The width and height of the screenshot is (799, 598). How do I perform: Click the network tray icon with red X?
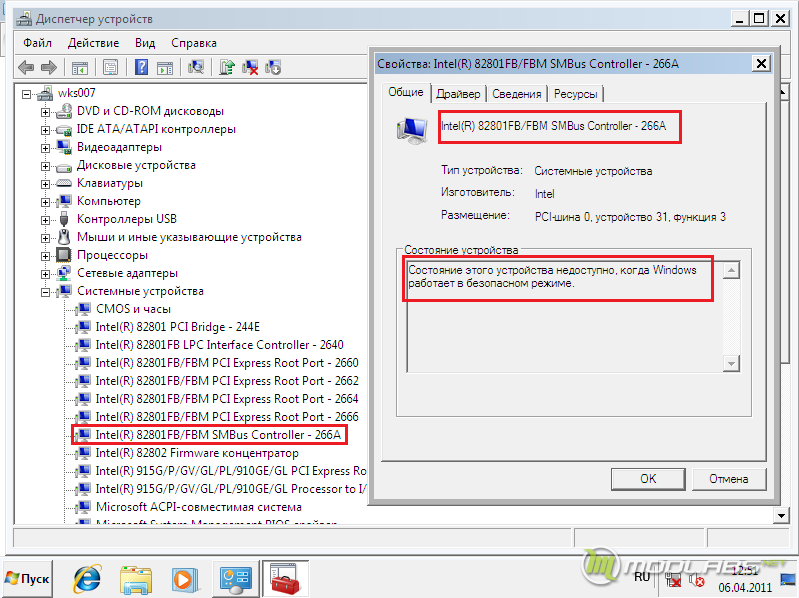673,580
